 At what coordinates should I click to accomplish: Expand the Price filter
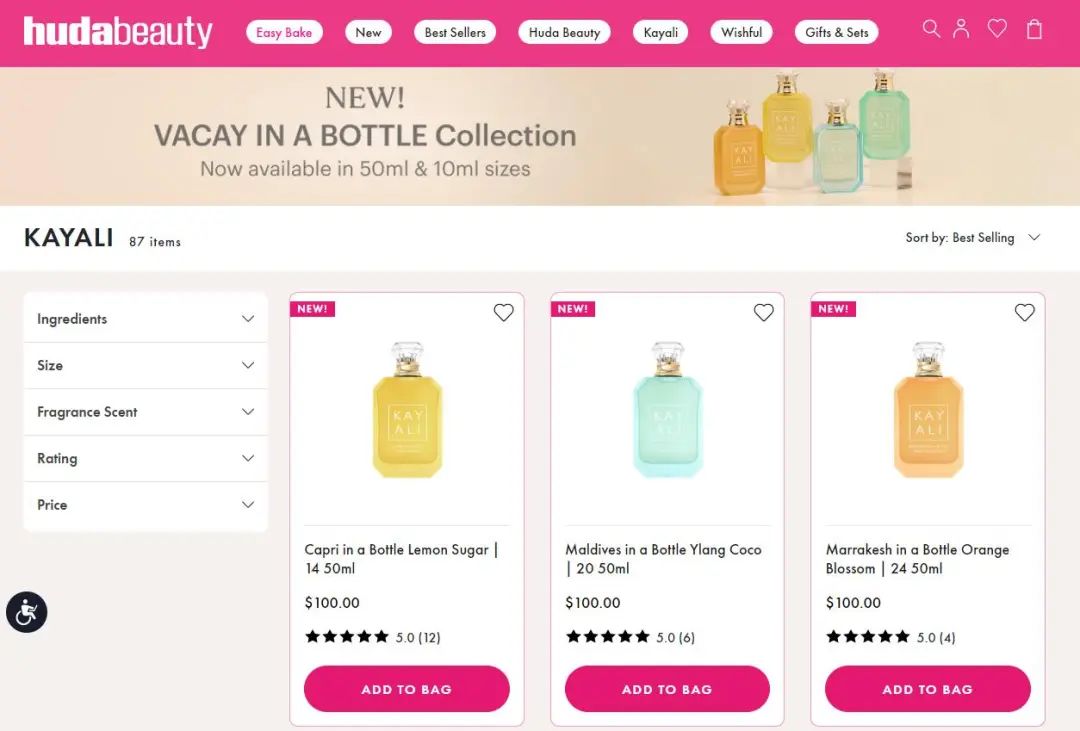[x=145, y=505]
